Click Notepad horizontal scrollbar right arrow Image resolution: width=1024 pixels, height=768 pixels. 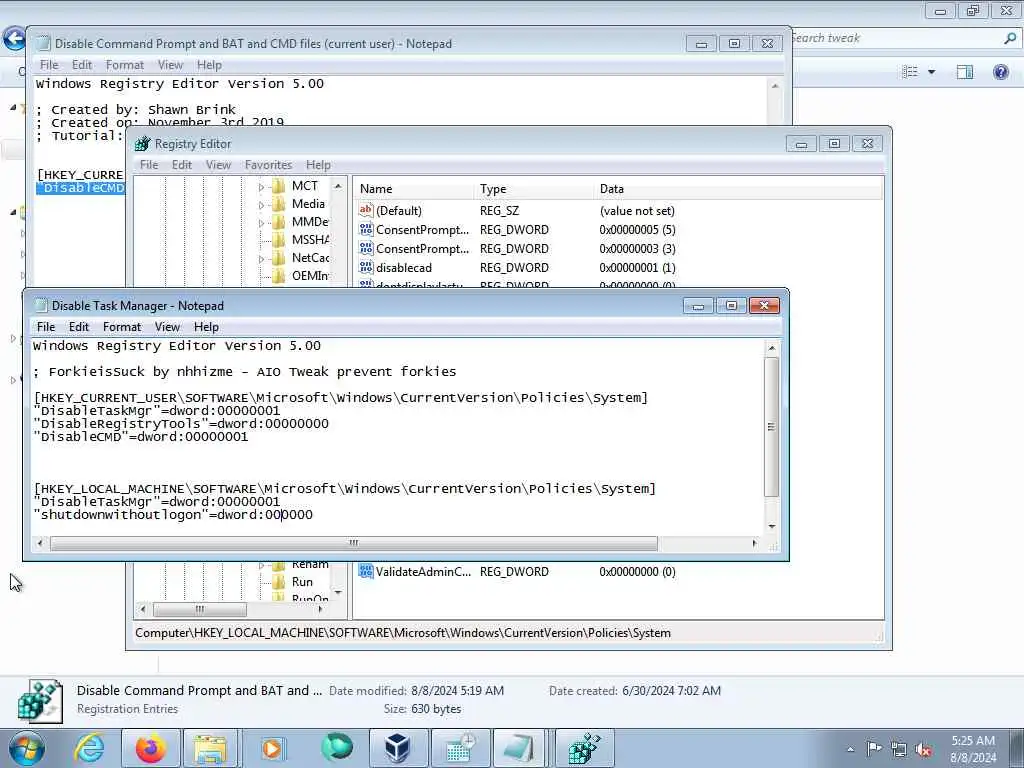coord(755,543)
